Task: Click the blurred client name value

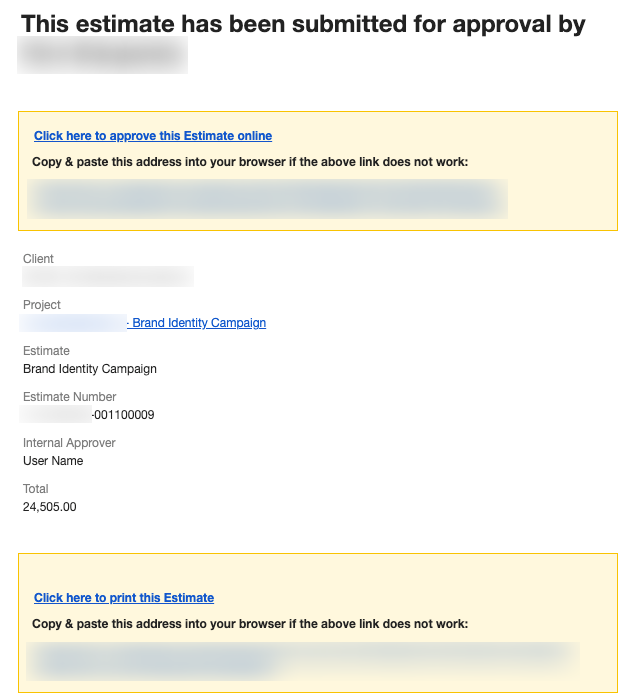Action: [x=108, y=276]
